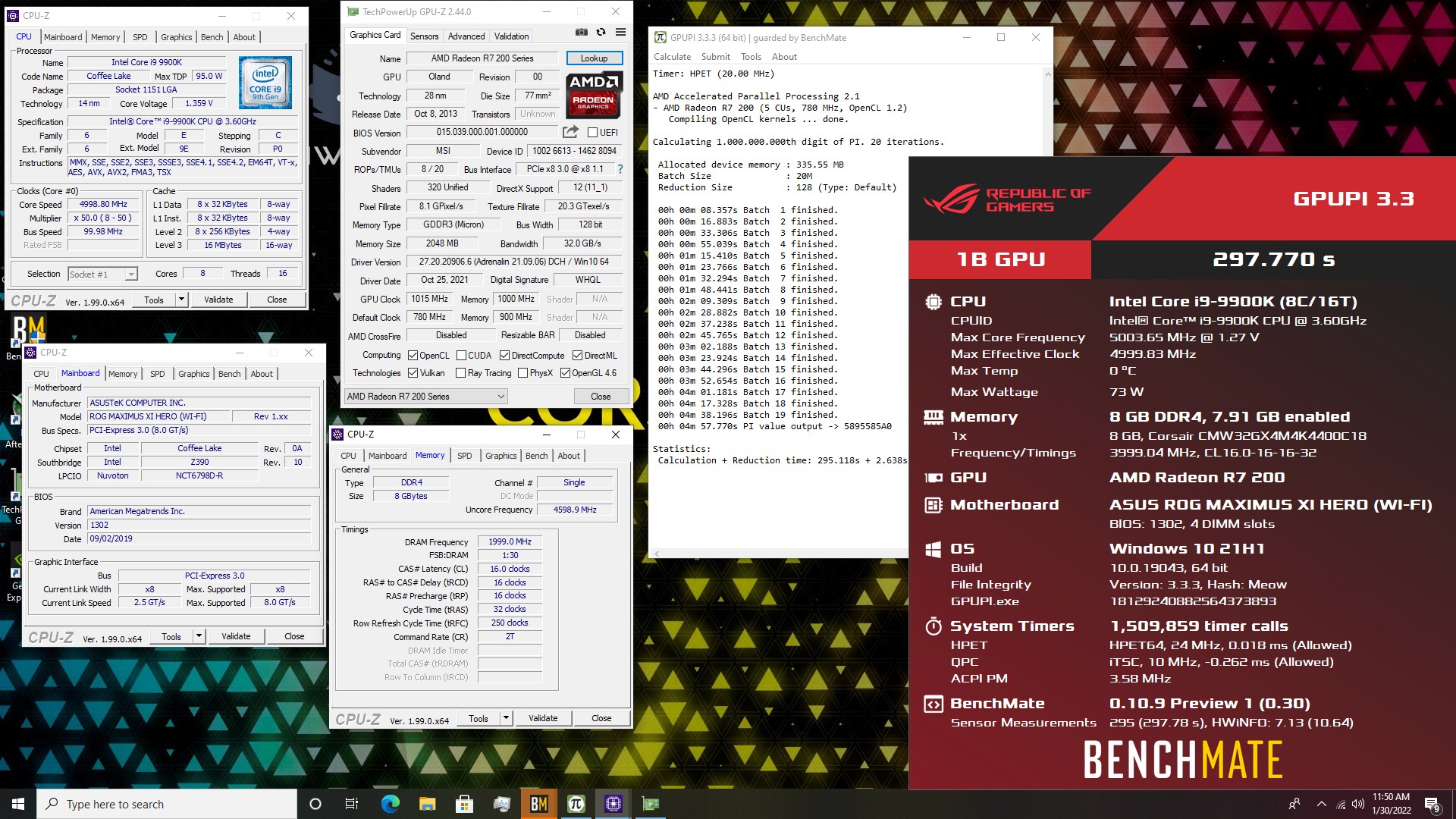
Task: Open the volume speaker tray icon
Action: pos(1357,804)
